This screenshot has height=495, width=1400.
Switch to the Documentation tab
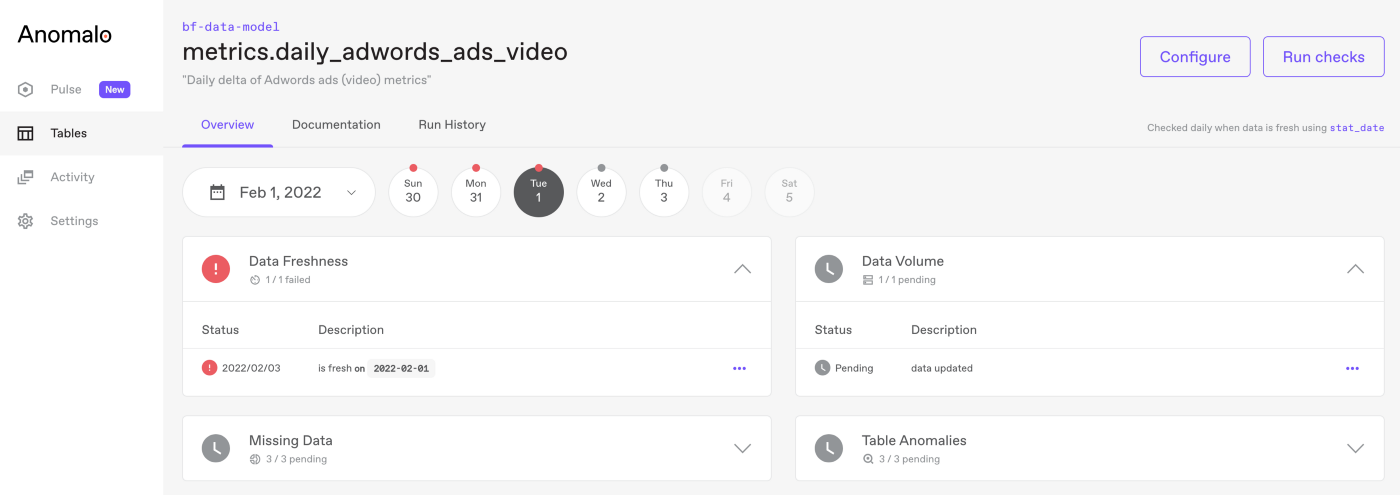pyautogui.click(x=336, y=125)
